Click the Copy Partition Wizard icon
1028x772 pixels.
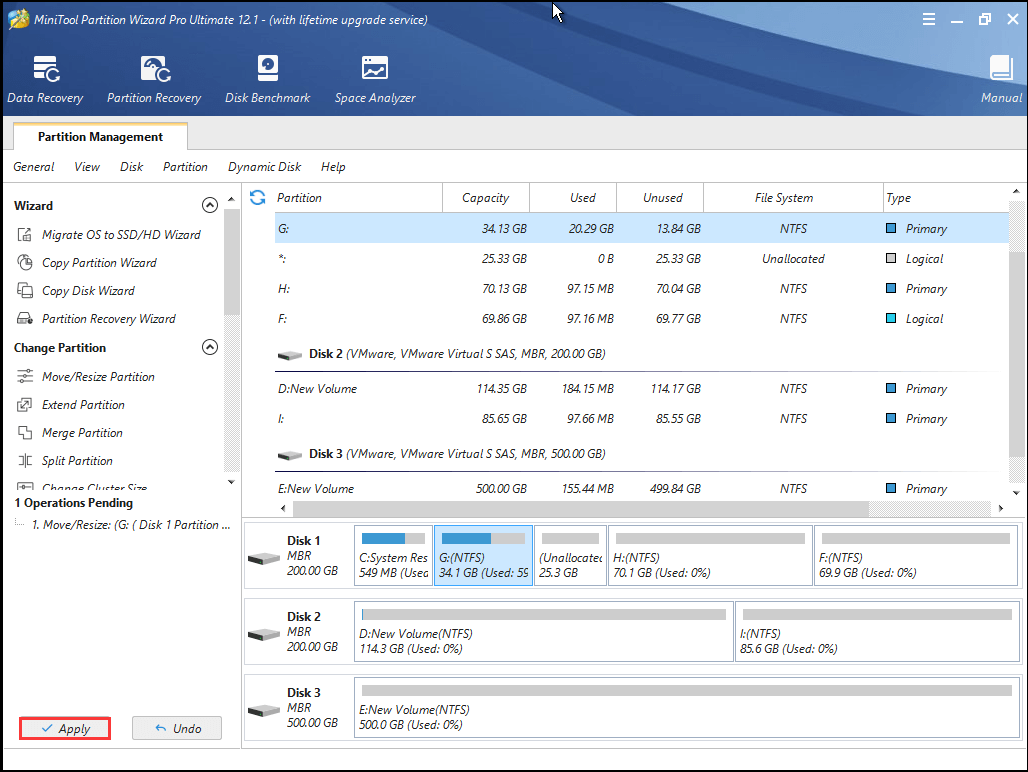click(x=25, y=263)
